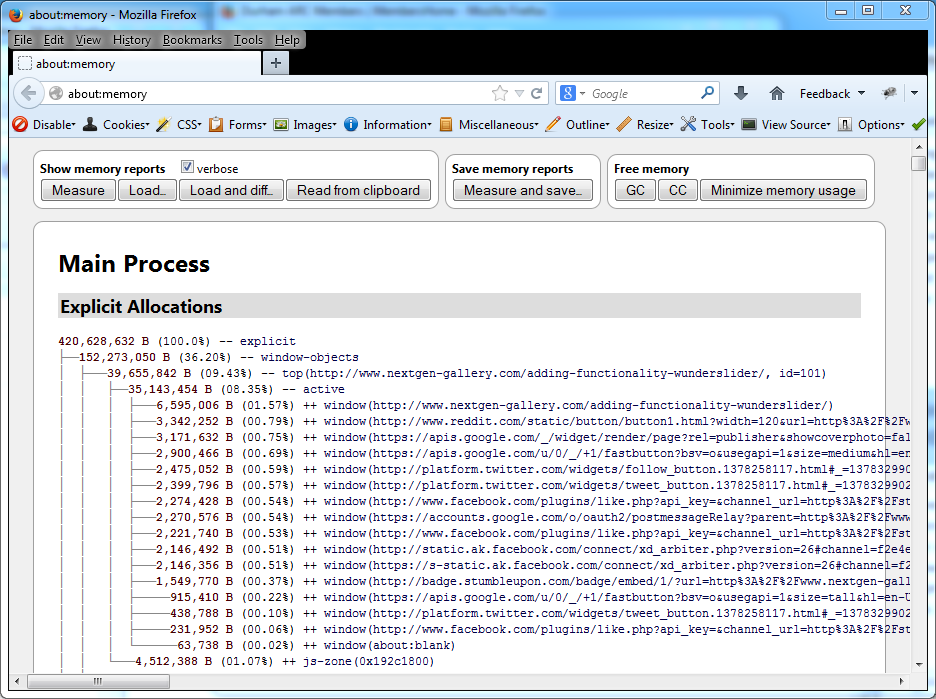This screenshot has height=699, width=936.
Task: Click the Images picture icon
Action: point(281,124)
